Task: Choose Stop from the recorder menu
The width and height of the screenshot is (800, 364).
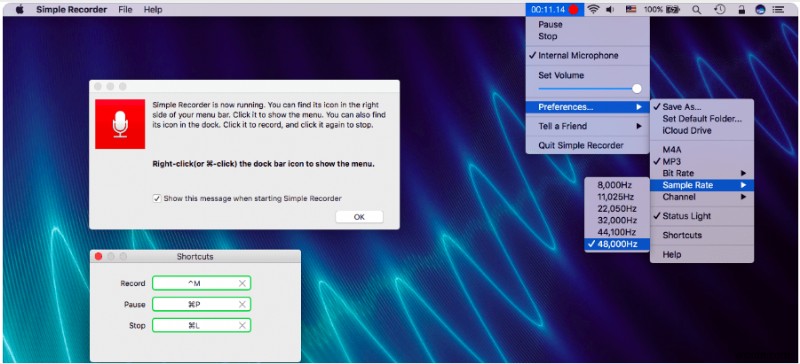Action: coord(588,36)
